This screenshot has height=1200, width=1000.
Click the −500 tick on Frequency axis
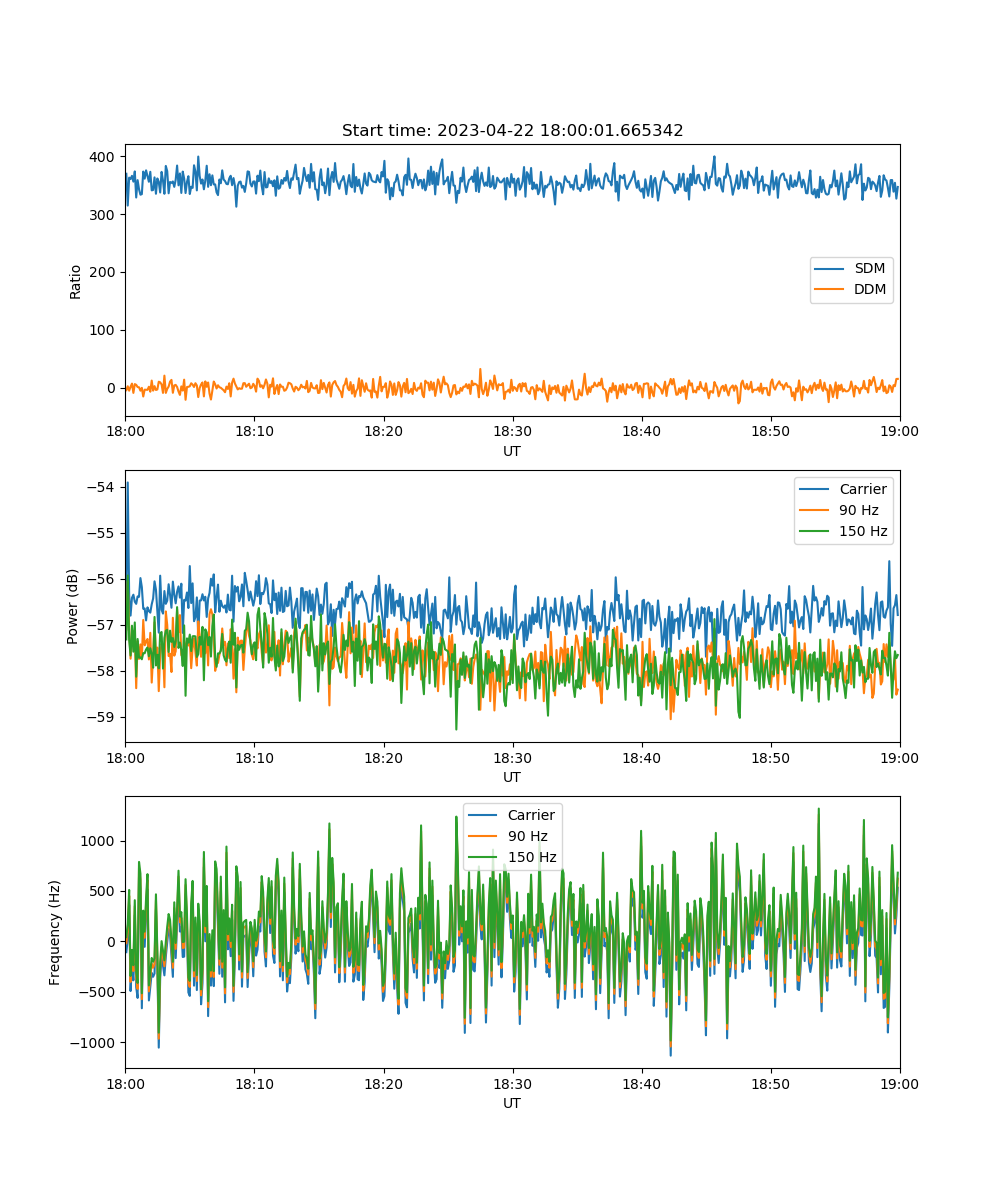pos(98,992)
